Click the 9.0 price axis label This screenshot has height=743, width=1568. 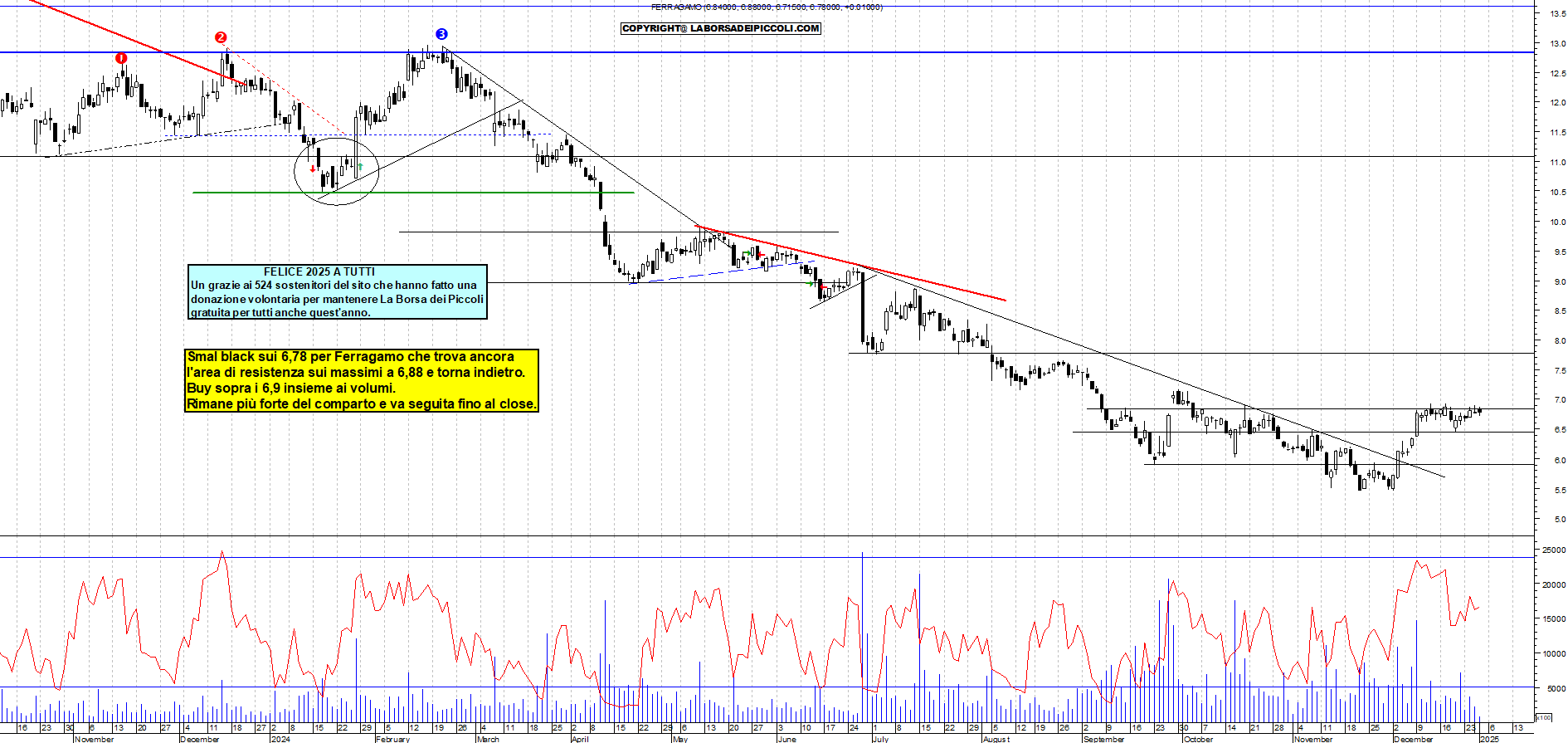coord(1560,282)
